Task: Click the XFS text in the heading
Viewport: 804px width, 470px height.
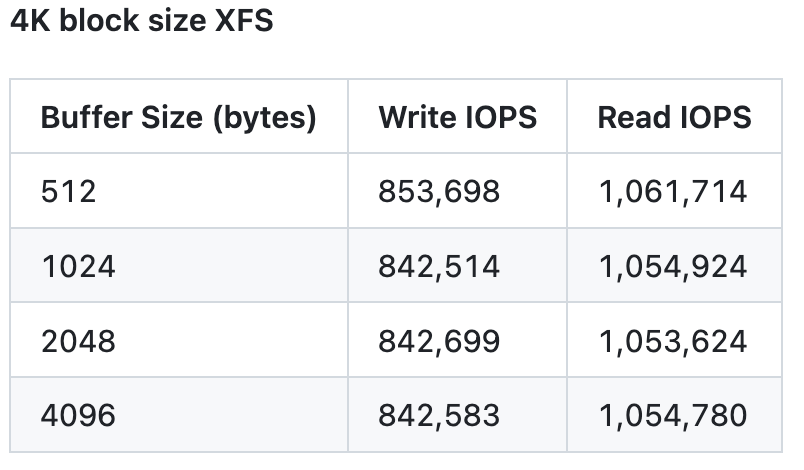Action: tap(243, 21)
